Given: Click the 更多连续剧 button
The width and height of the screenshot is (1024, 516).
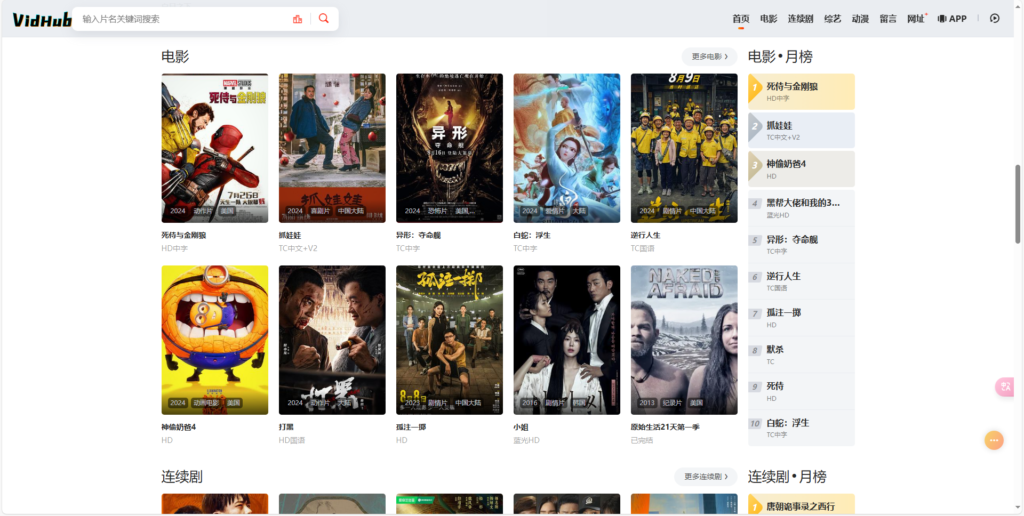Looking at the screenshot, I should (x=706, y=477).
